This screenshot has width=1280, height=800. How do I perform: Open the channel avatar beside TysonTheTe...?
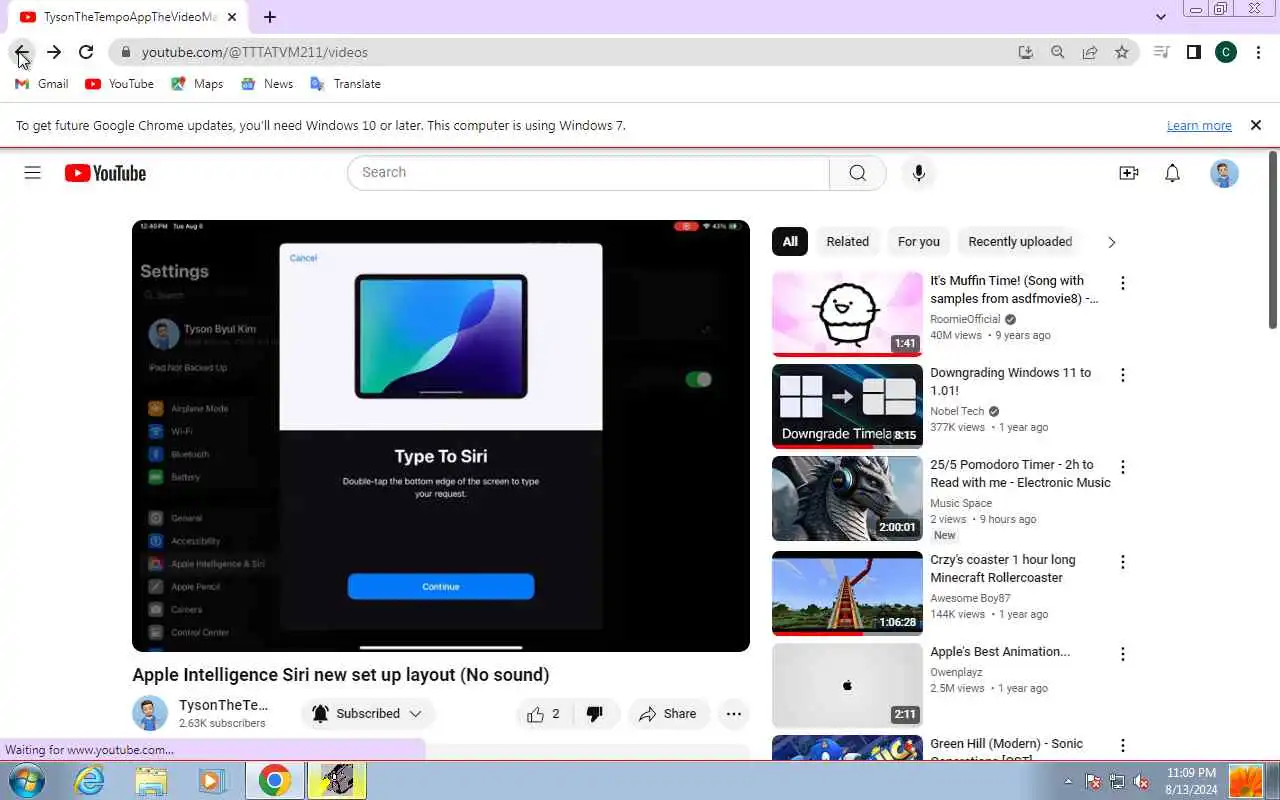[150, 713]
